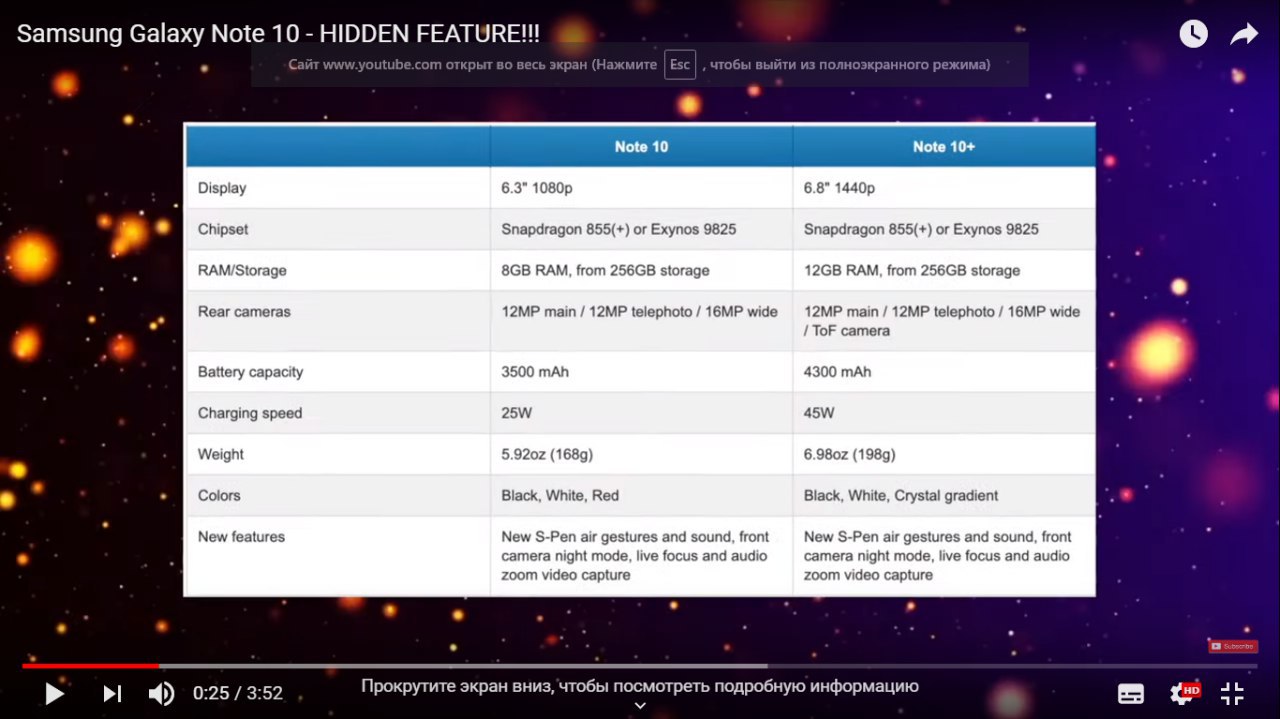
Task: Mute the video volume
Action: click(x=161, y=693)
